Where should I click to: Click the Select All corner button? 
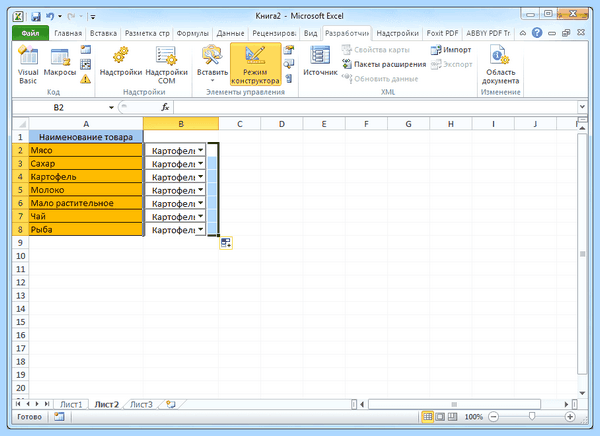tap(21, 124)
